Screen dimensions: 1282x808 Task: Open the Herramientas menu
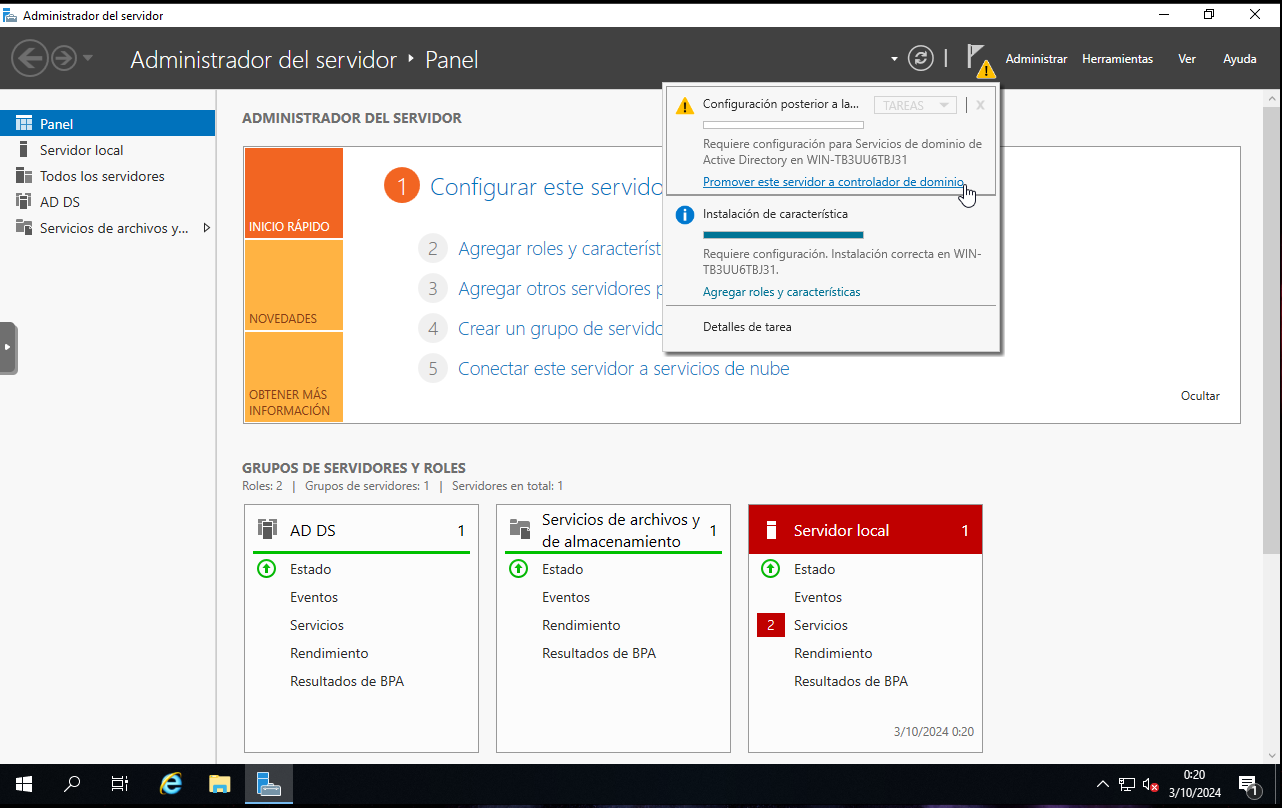1117,59
